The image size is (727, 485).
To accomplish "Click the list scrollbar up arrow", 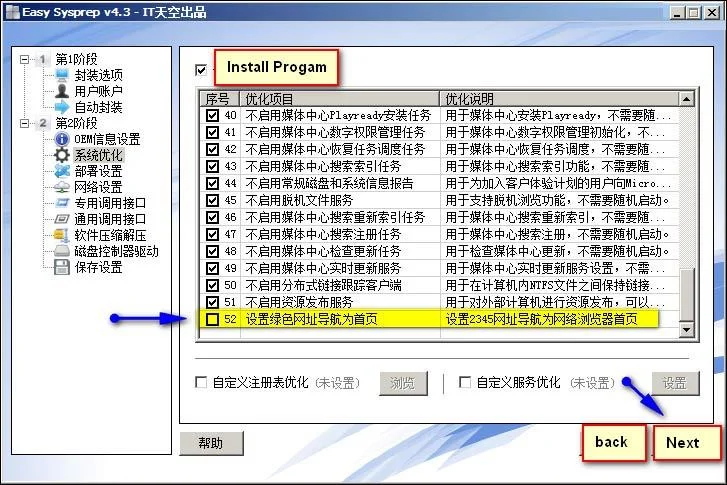I will point(686,99).
